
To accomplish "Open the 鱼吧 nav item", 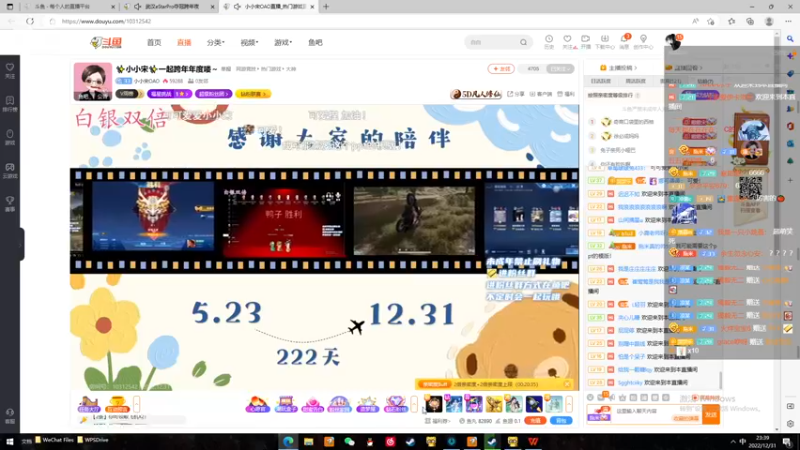I will point(315,43).
